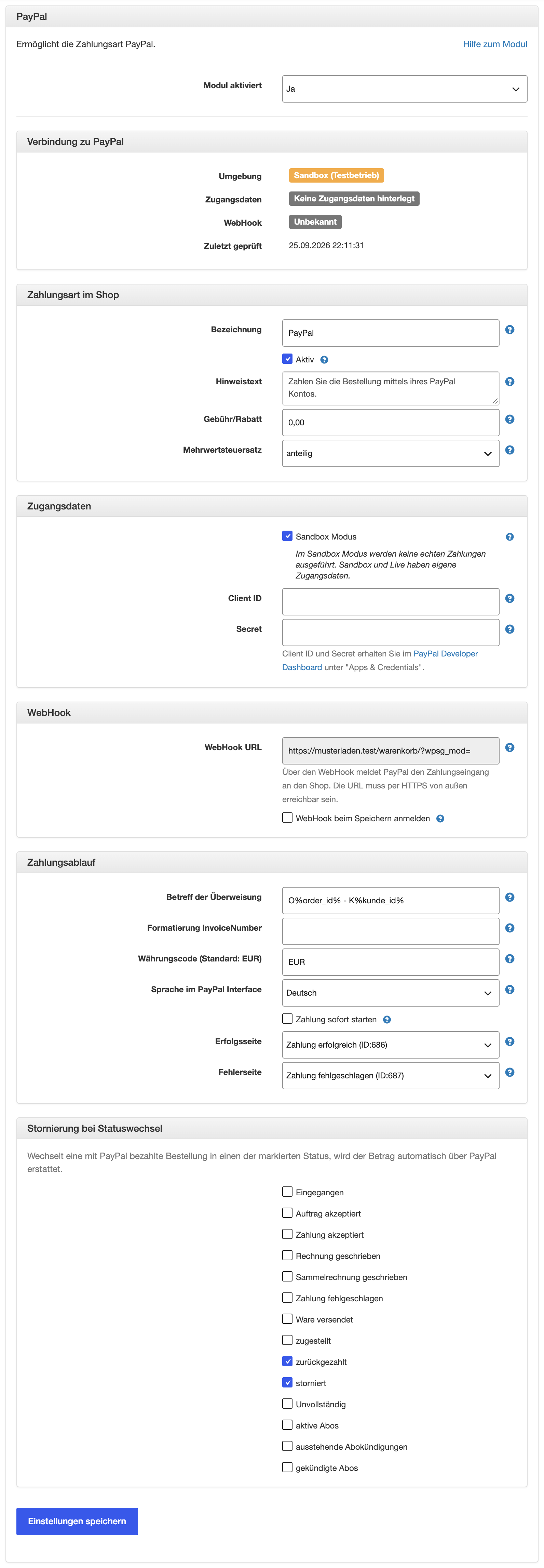Expand the Erfolgsseite dropdown
The height and width of the screenshot is (1568, 544).
391,1045
